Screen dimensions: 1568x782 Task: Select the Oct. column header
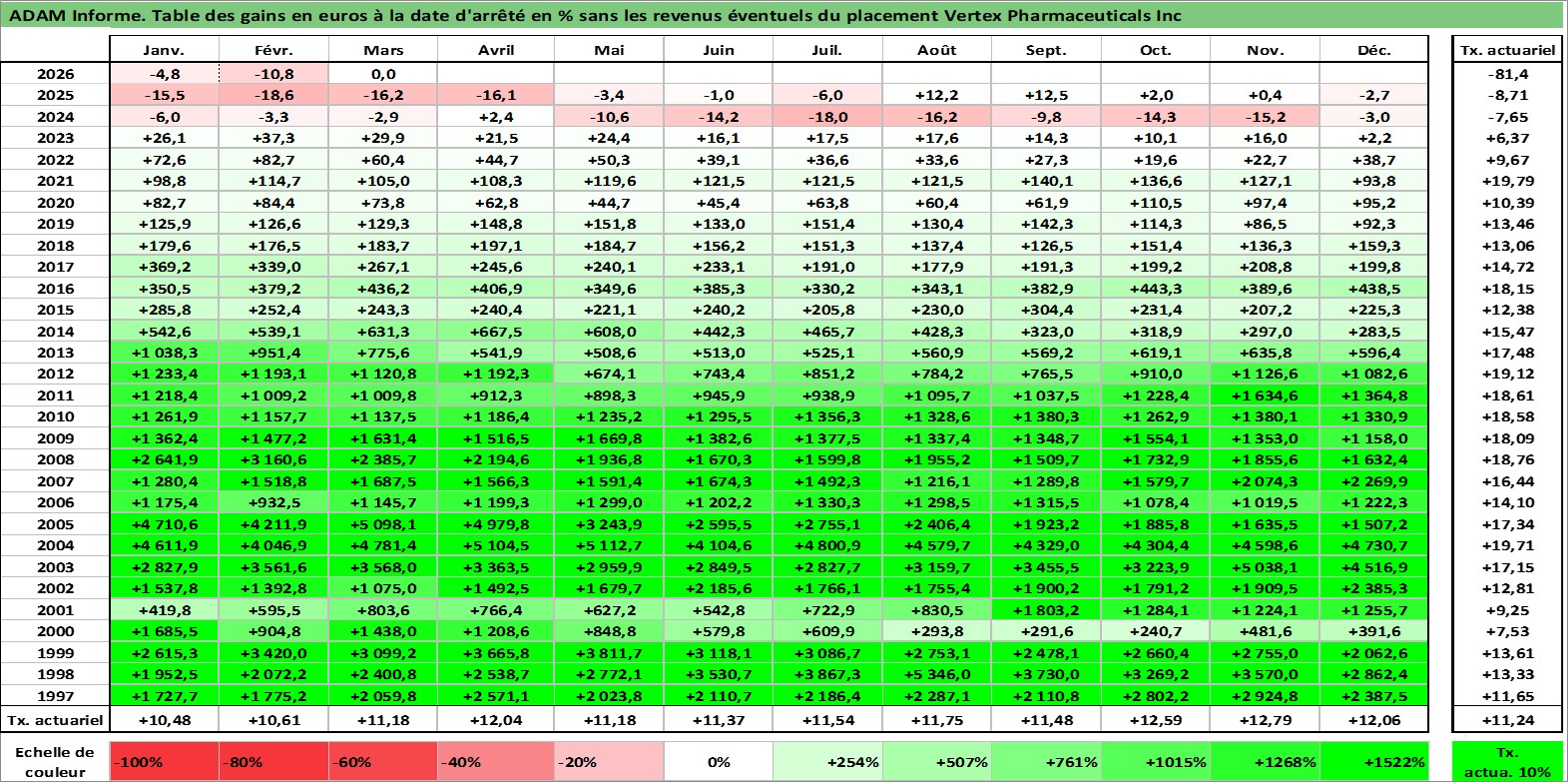[x=1156, y=50]
